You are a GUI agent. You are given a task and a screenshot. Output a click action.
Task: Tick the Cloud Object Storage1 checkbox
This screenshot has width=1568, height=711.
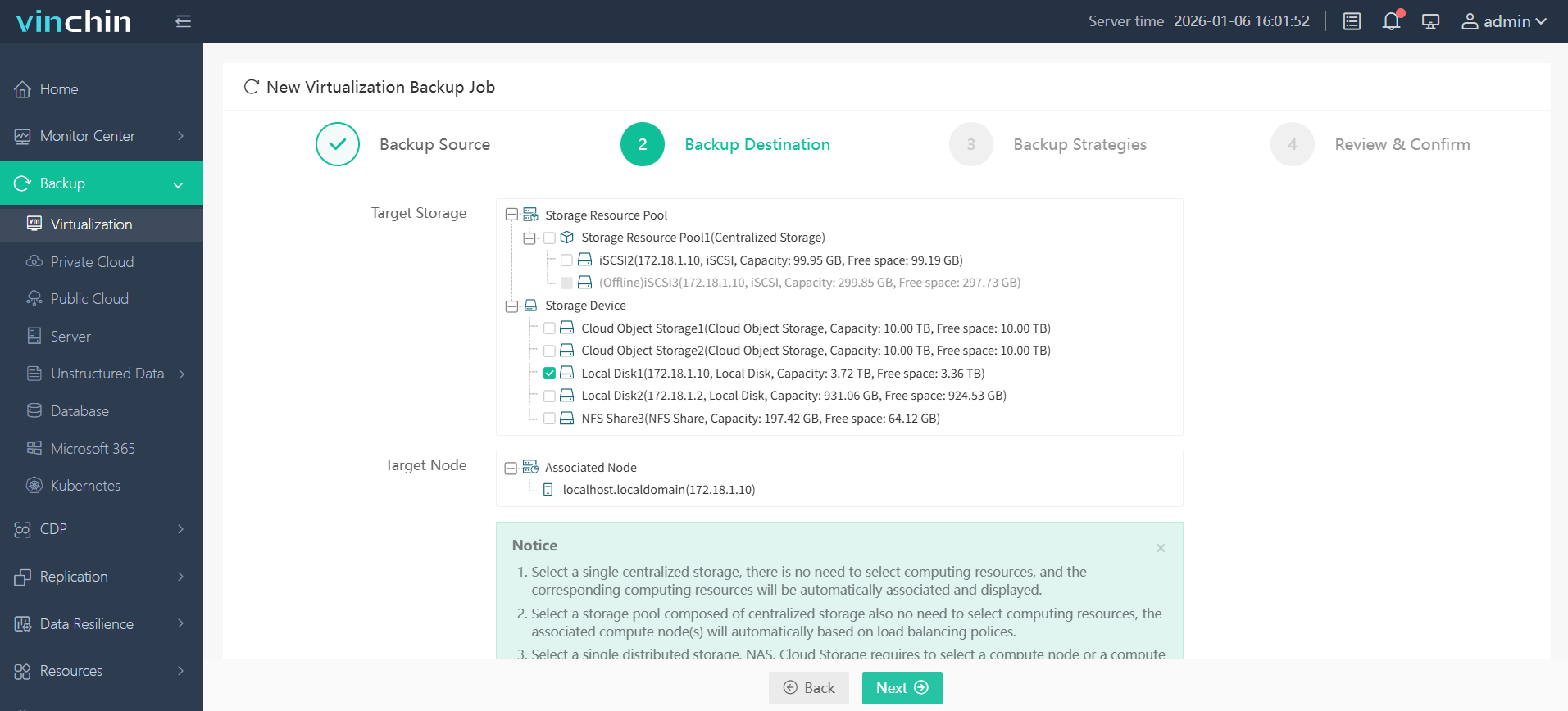(549, 328)
